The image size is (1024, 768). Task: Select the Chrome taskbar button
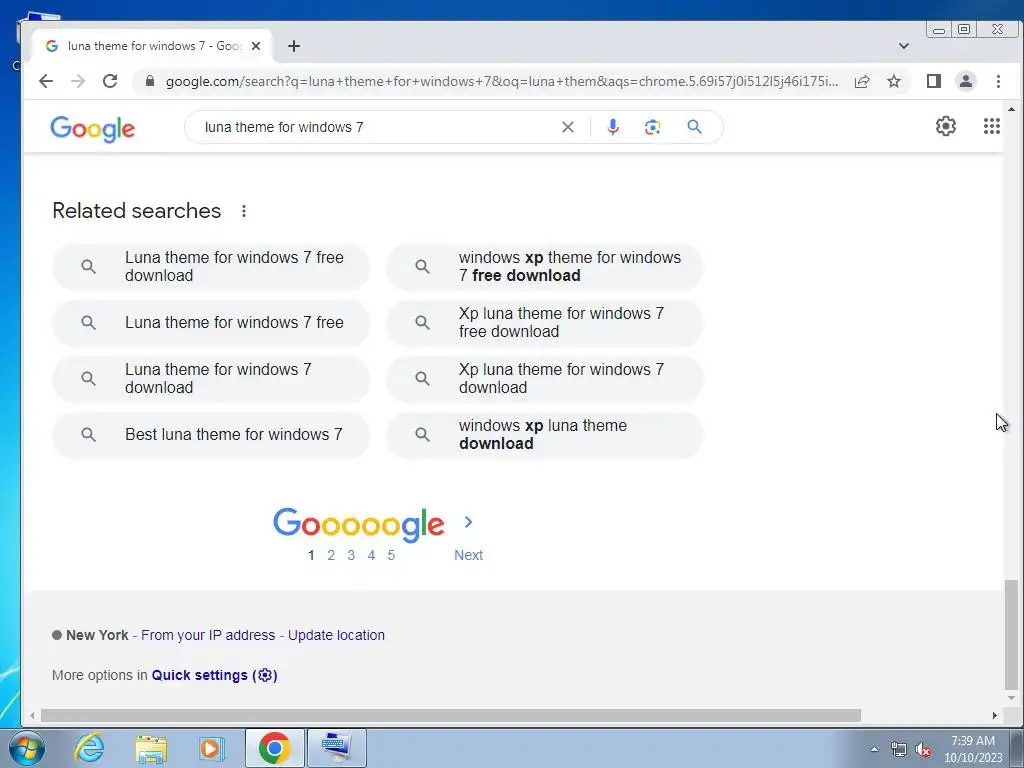pos(274,748)
